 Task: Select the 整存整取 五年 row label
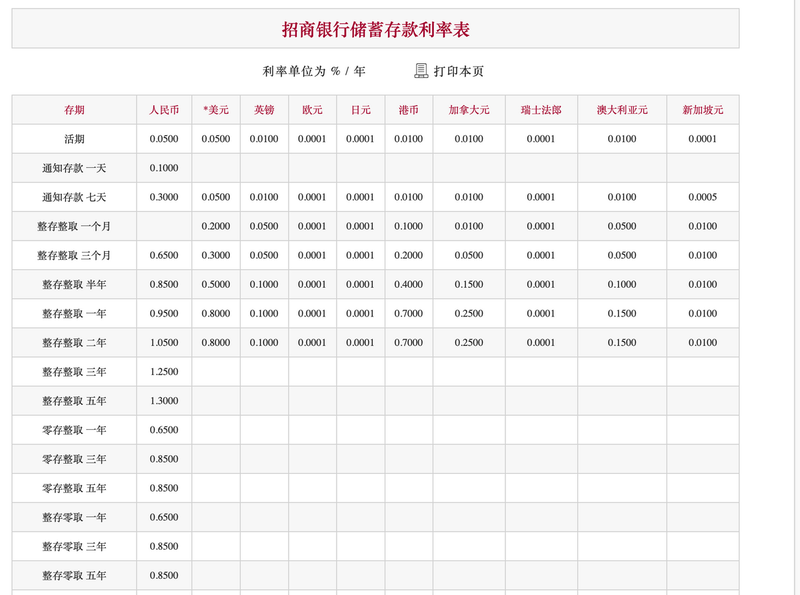point(74,401)
